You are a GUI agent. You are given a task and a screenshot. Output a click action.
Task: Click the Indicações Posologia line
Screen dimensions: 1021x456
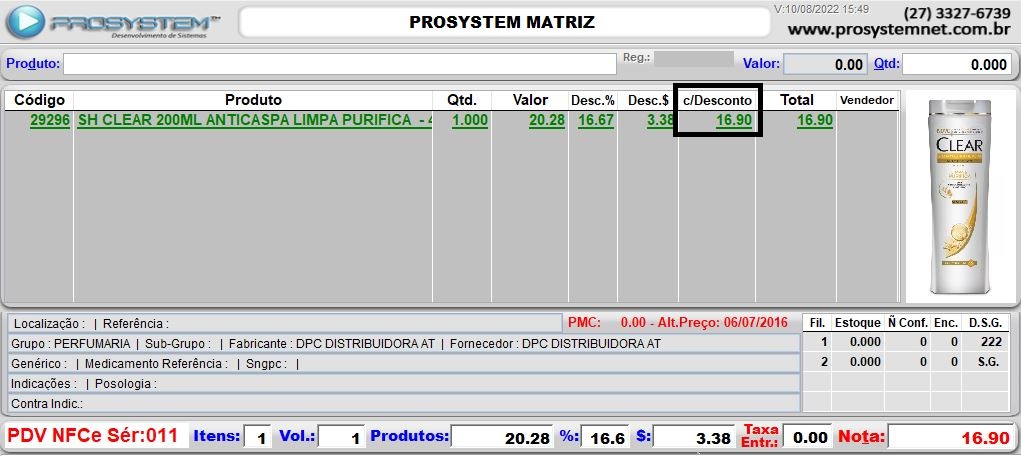404,384
